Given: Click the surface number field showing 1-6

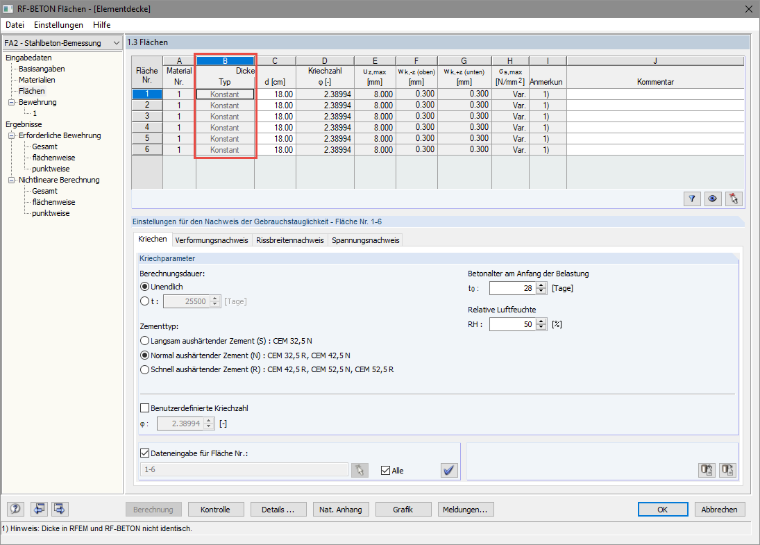Looking at the screenshot, I should coord(244,470).
